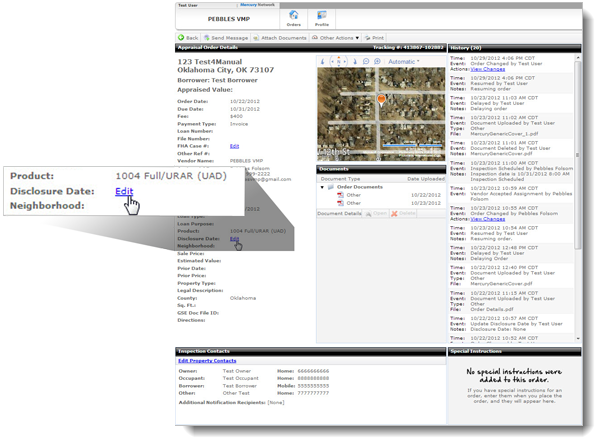
Task: Click Attach Documents in the toolbar
Action: tap(280, 38)
